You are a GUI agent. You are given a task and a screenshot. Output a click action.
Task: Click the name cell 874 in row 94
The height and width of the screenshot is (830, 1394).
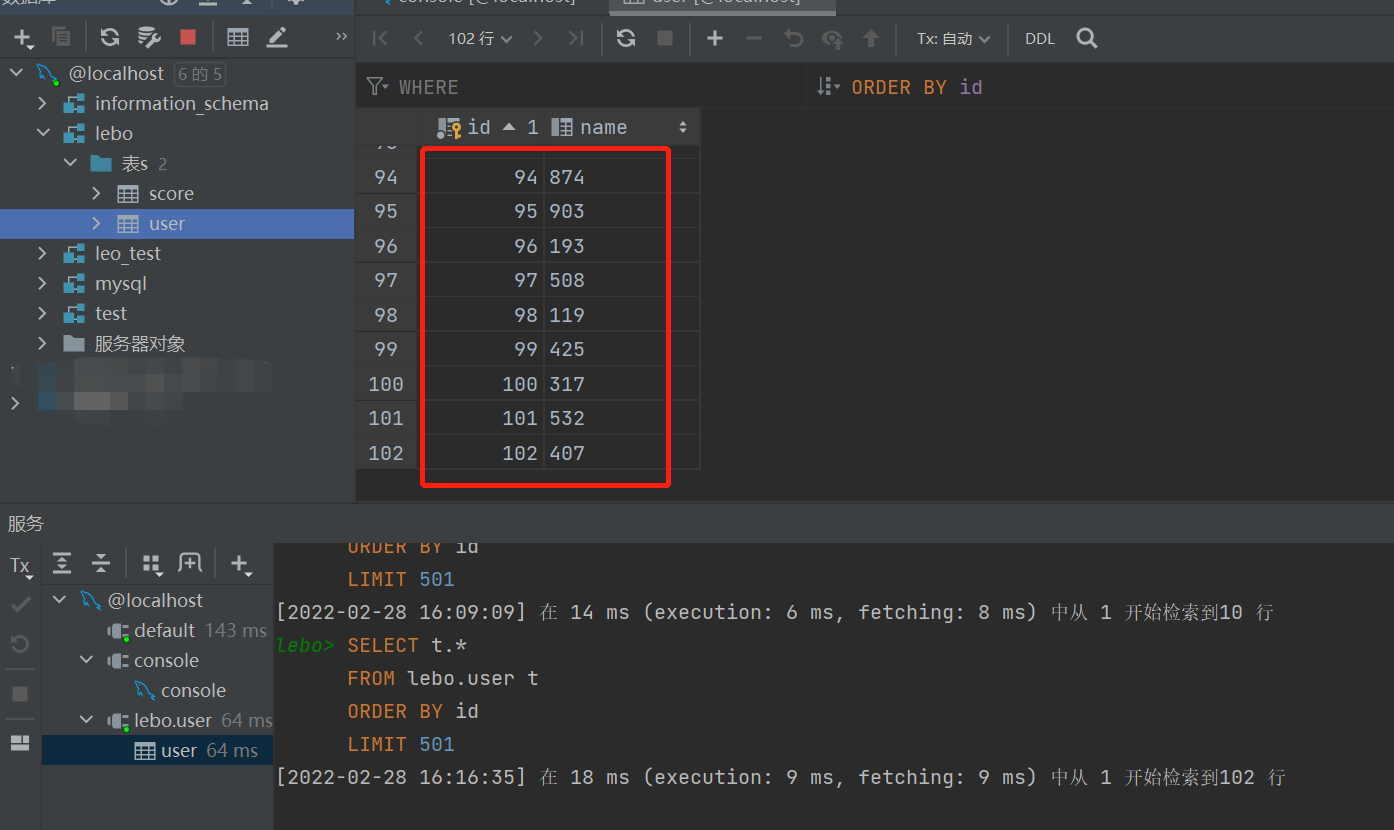pyautogui.click(x=622, y=177)
